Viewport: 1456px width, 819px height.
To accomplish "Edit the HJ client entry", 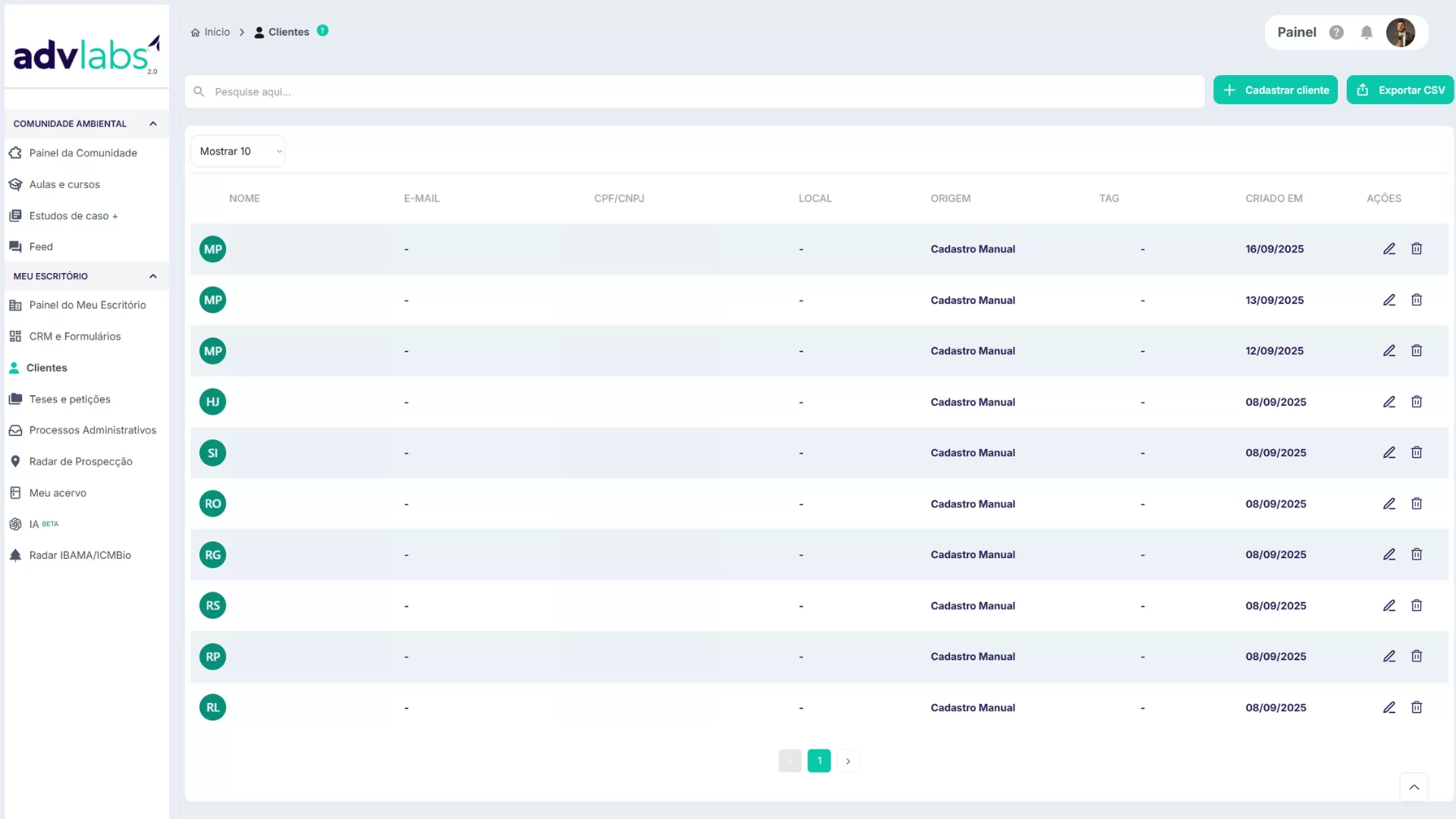I will [x=1389, y=402].
